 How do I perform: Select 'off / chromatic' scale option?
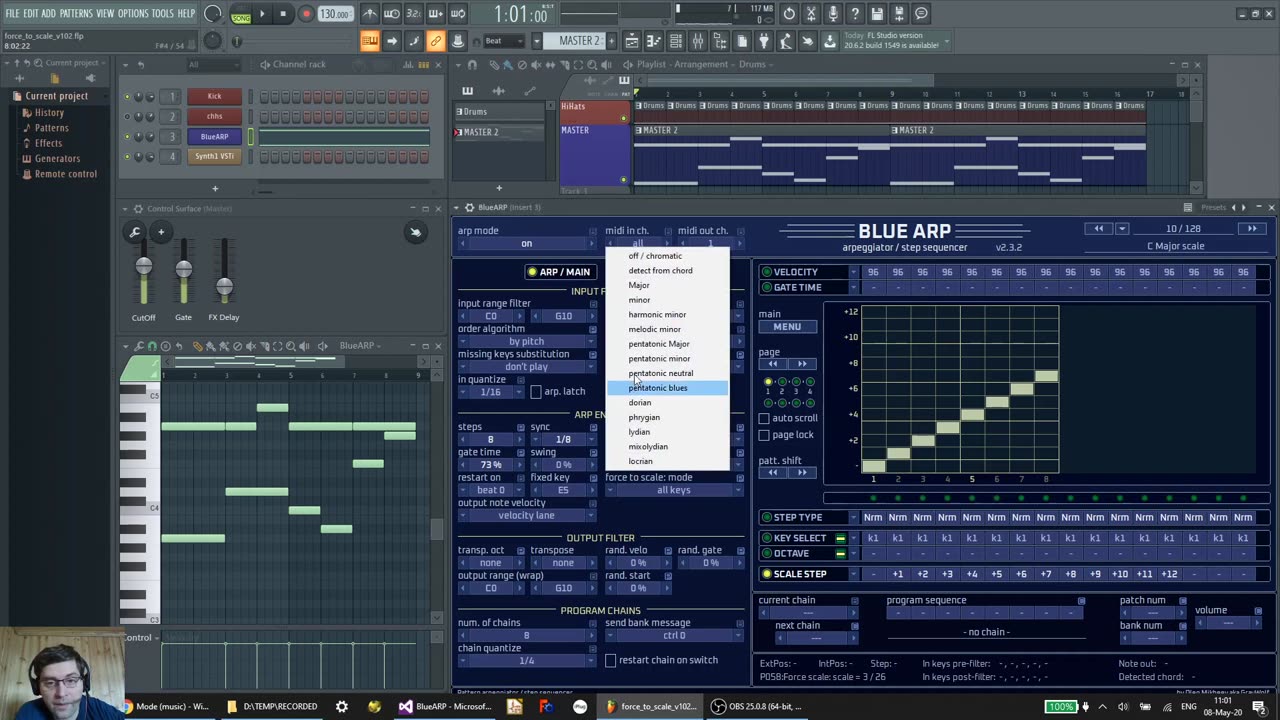(x=668, y=256)
